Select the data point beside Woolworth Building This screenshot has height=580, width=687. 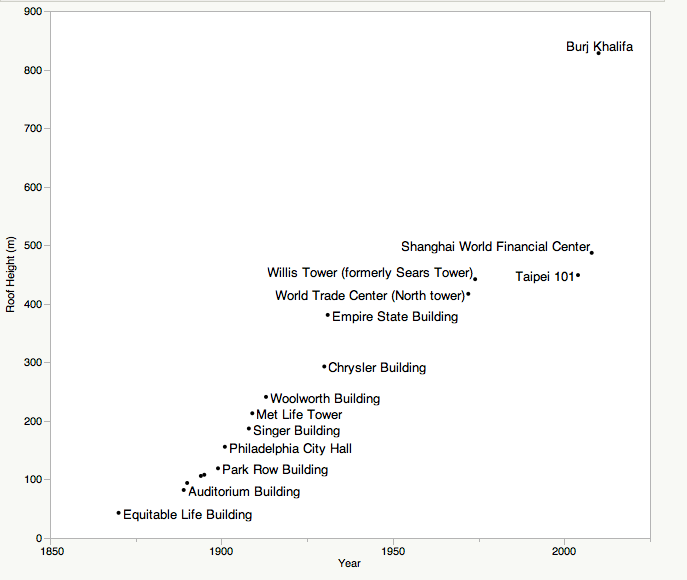coord(266,397)
